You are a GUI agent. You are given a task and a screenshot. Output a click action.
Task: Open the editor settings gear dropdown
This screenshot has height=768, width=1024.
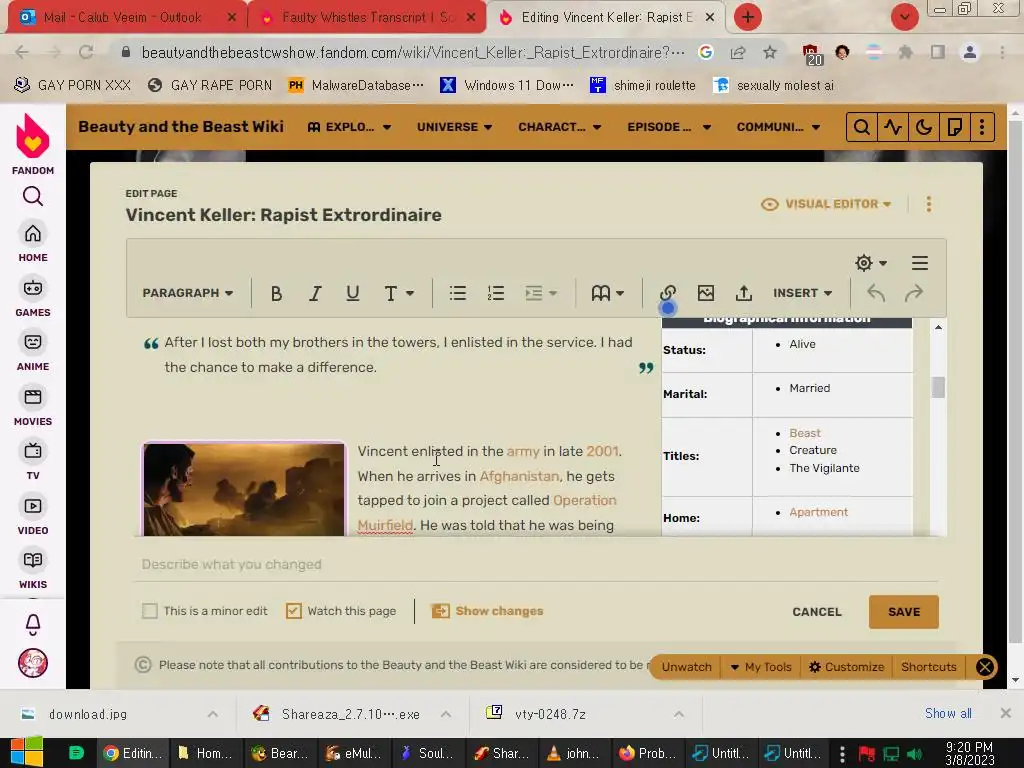[x=871, y=263]
